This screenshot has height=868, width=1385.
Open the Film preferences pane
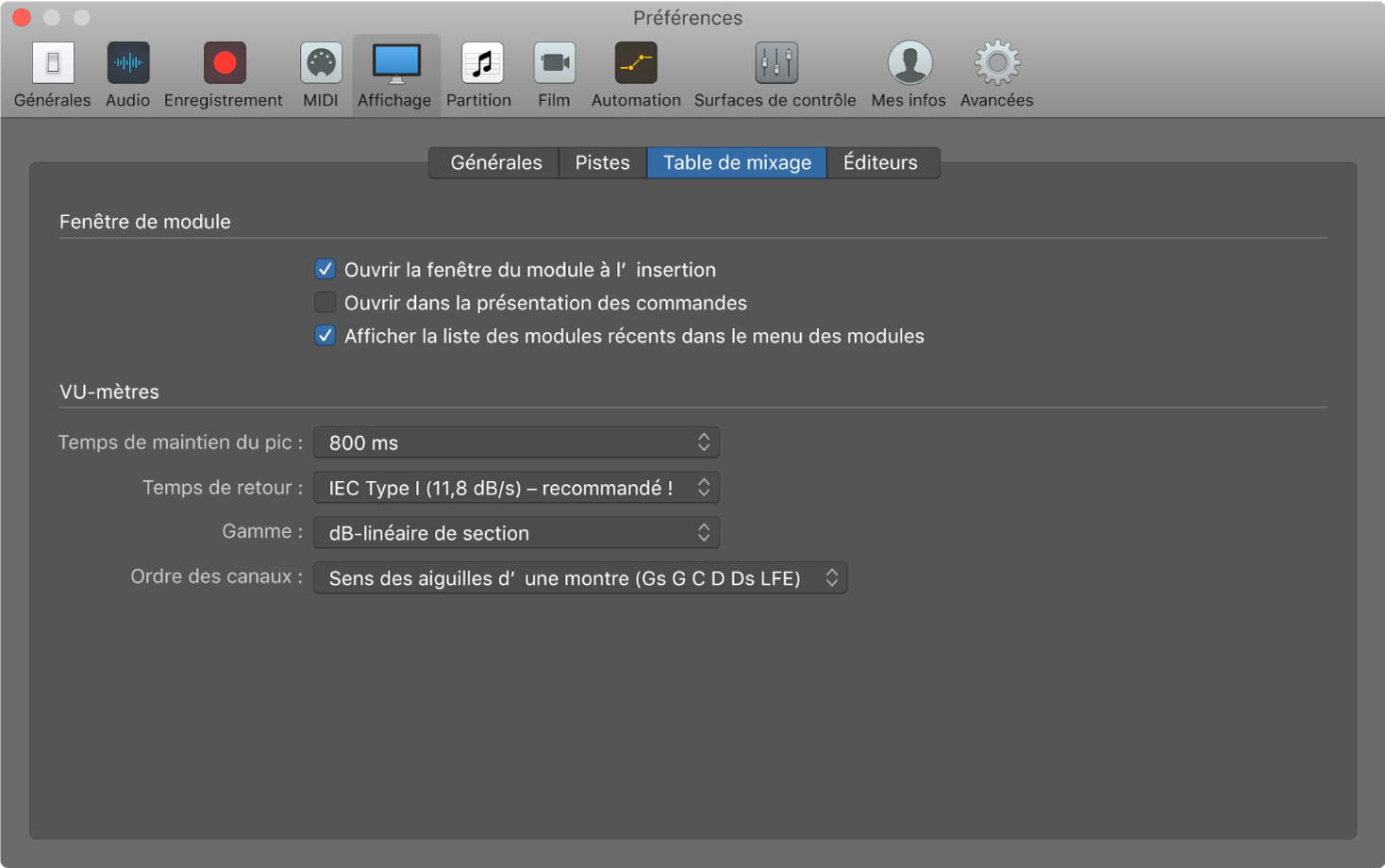(554, 64)
